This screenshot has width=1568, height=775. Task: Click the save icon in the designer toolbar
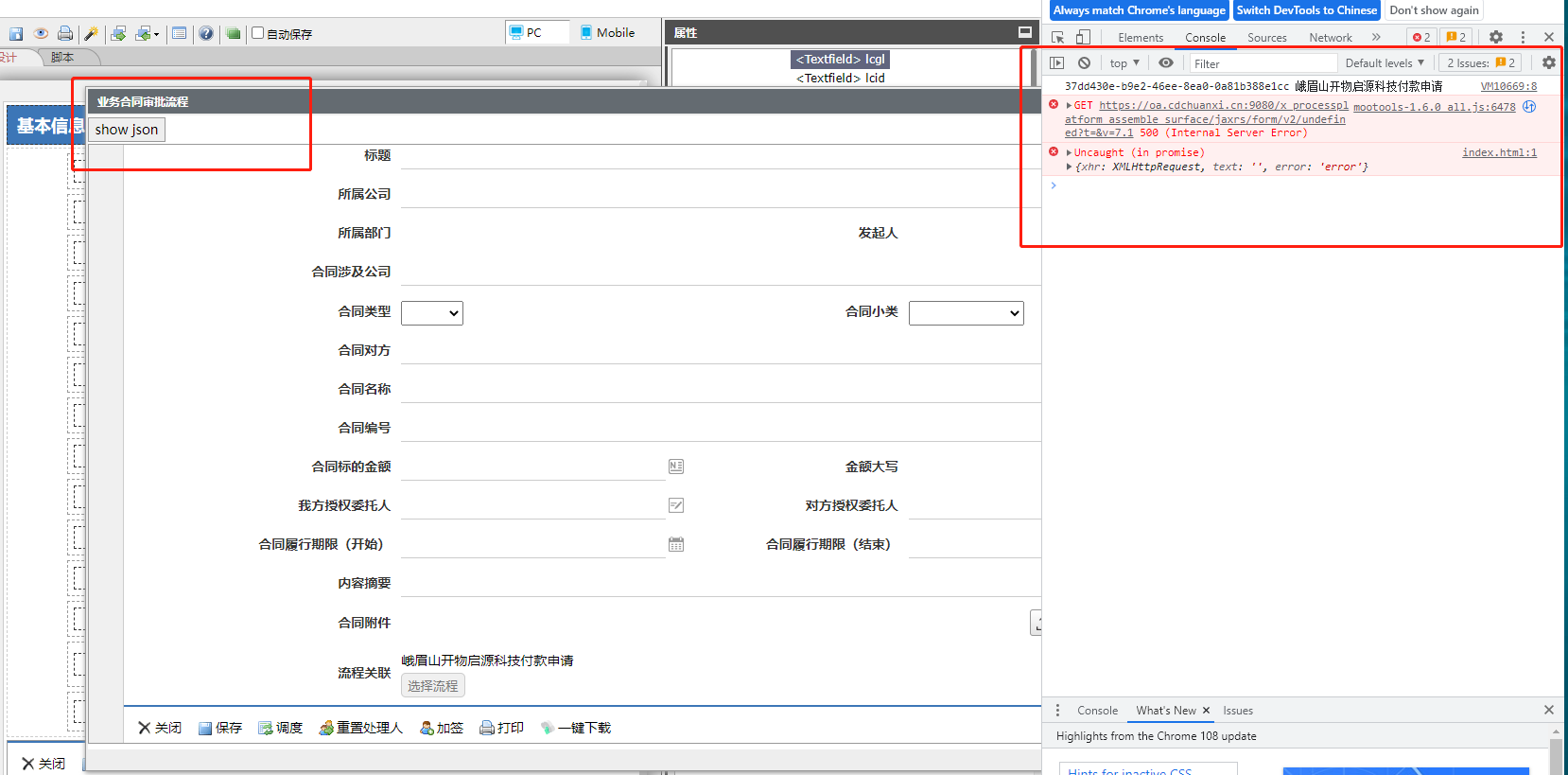tap(16, 34)
